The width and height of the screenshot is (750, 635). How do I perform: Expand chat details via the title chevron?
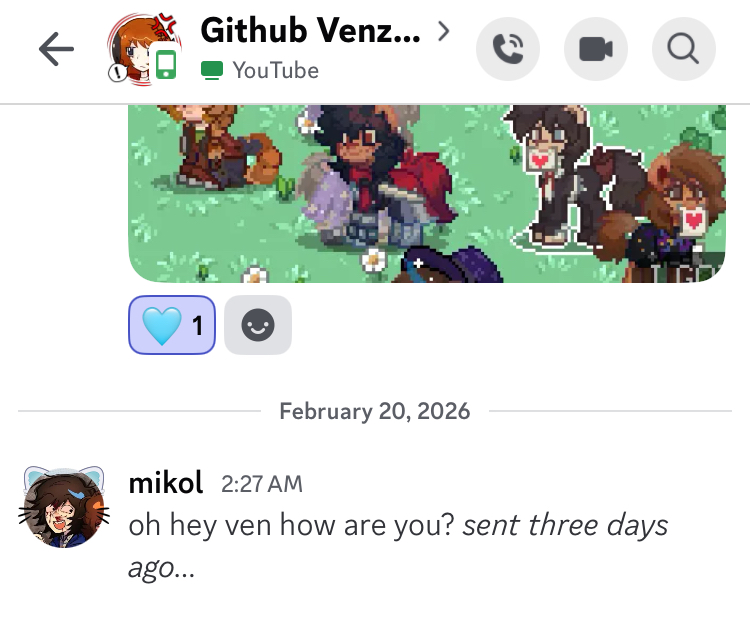click(444, 30)
